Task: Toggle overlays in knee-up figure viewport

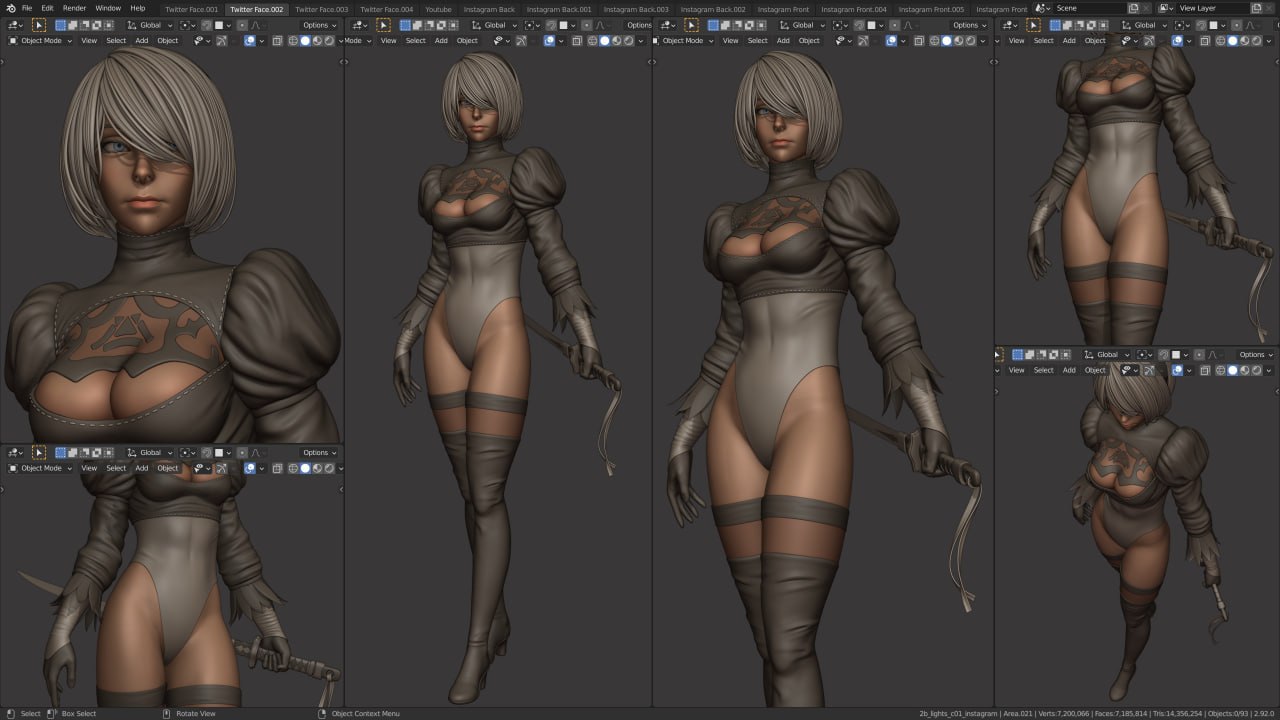Action: (x=891, y=41)
